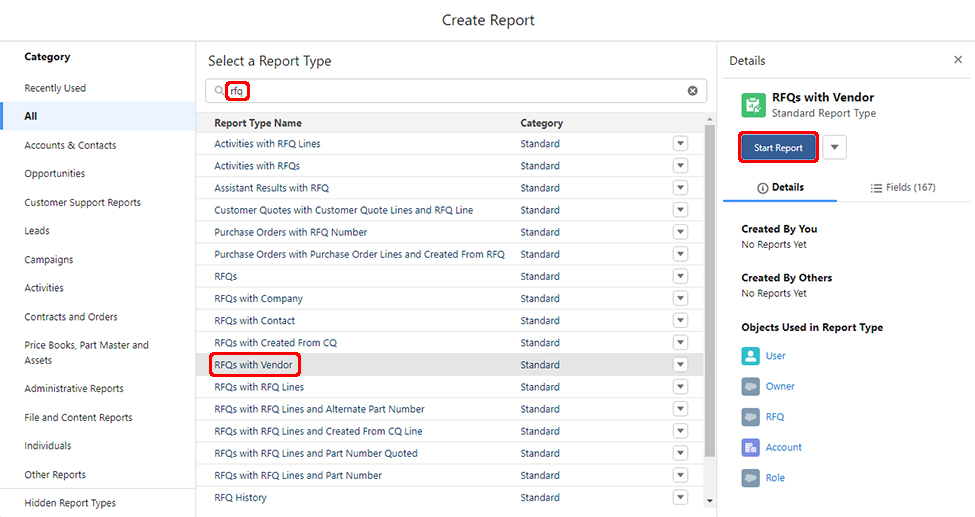Image resolution: width=975 pixels, height=517 pixels.
Task: Click the Account object icon
Action: coord(751,447)
